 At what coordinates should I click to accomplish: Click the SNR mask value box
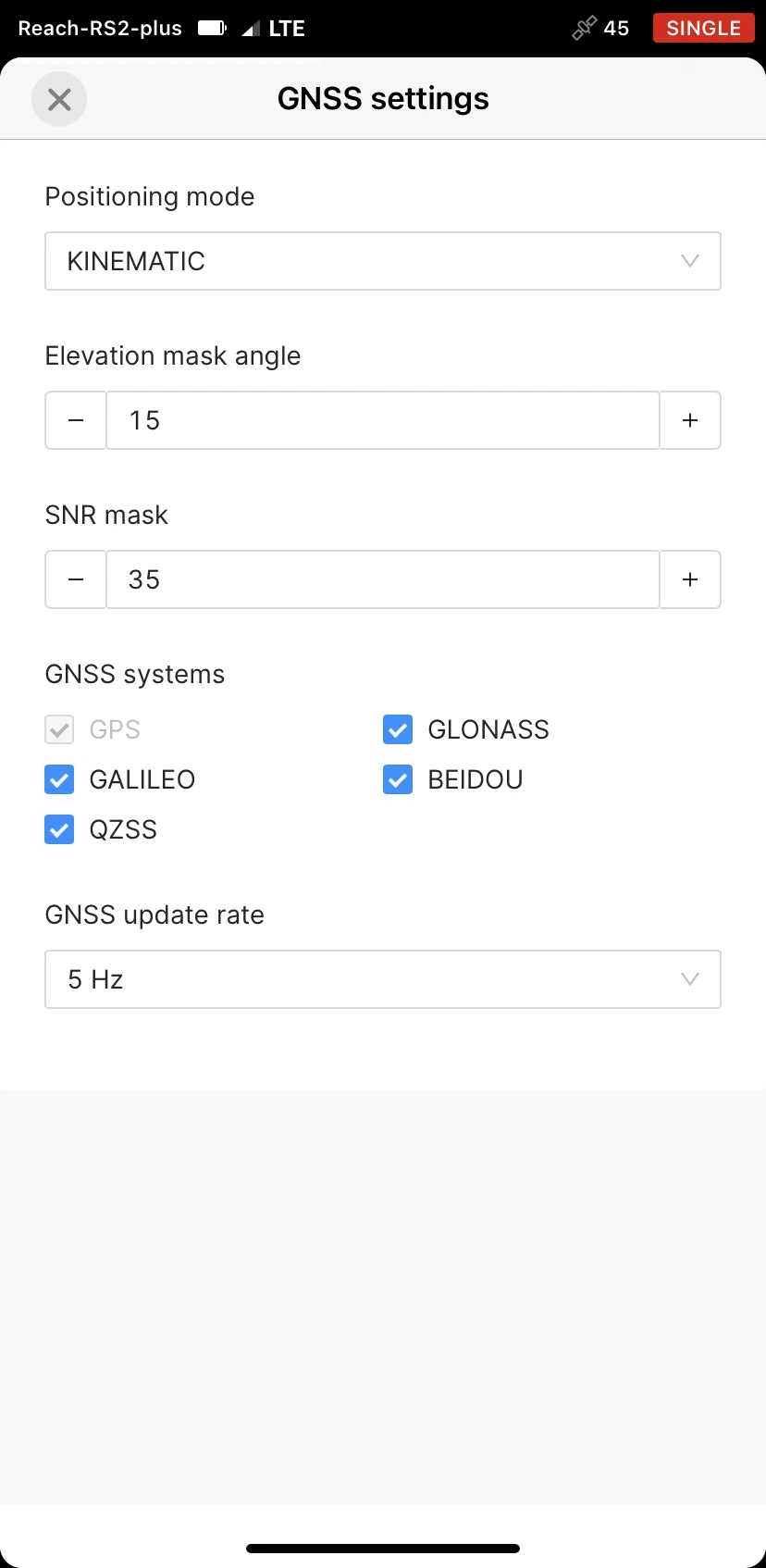(383, 579)
